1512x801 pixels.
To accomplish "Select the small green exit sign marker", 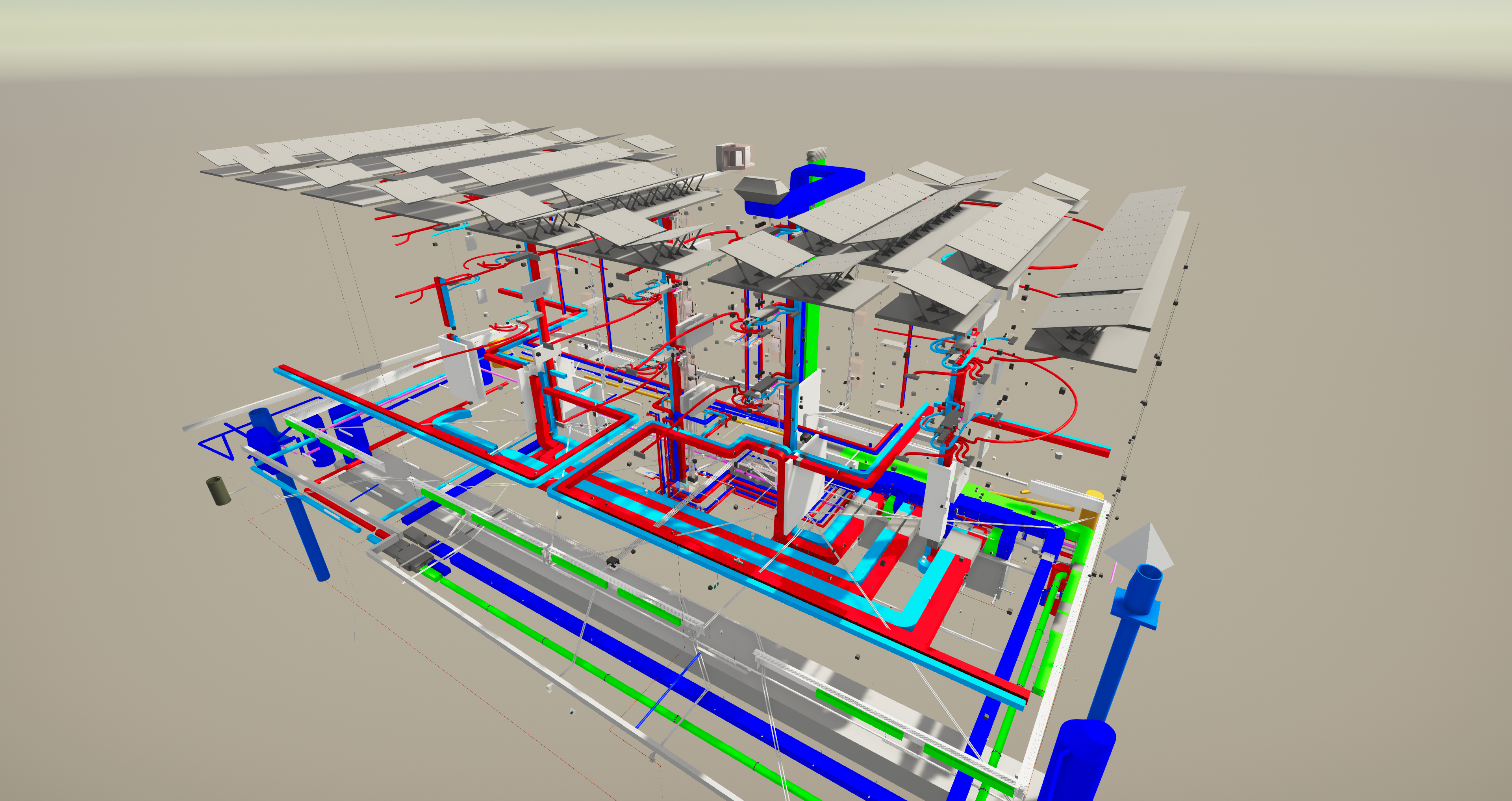I will click(717, 586).
